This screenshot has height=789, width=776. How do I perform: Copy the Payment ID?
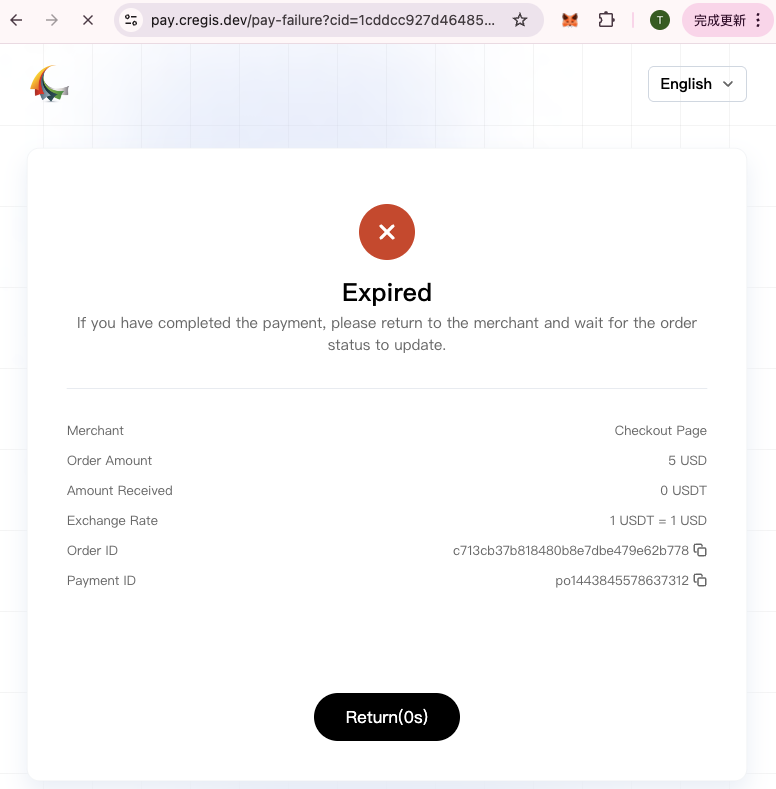tap(701, 581)
